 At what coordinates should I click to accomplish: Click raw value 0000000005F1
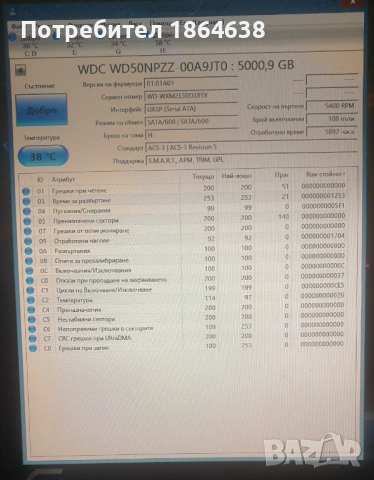(323, 206)
